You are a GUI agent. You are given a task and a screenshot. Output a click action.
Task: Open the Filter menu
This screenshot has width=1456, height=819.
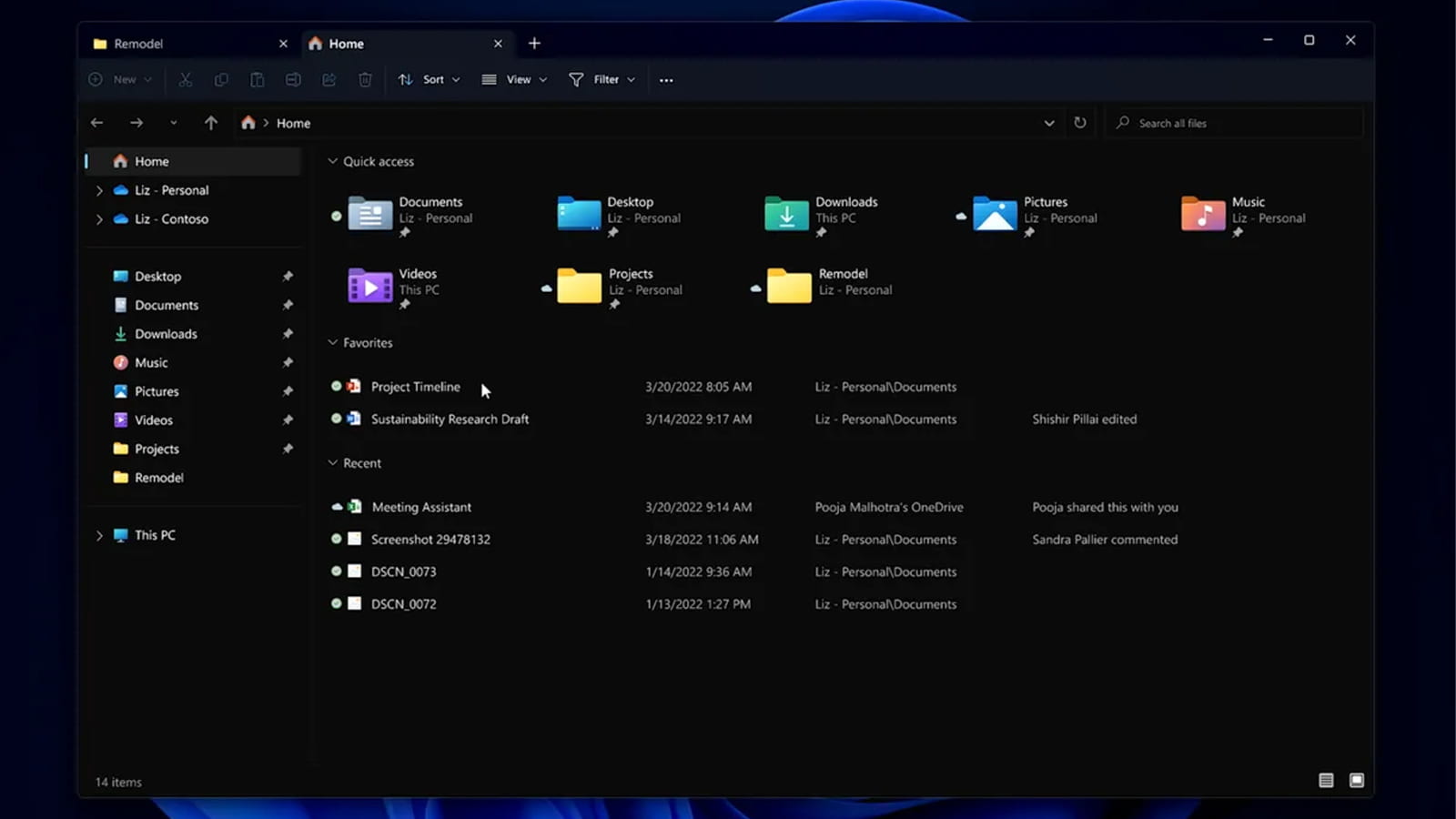pyautogui.click(x=602, y=80)
